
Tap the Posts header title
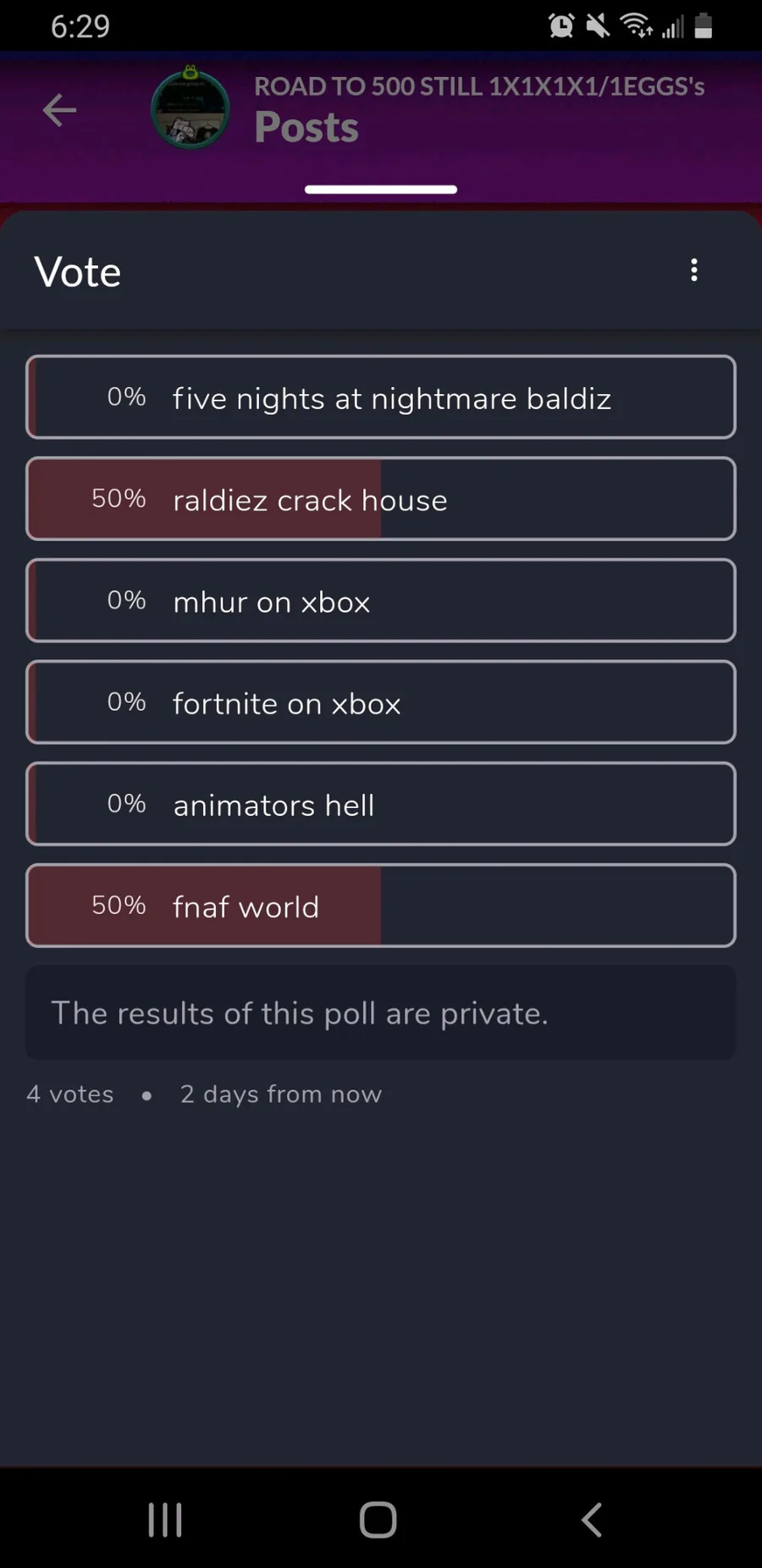pos(306,128)
